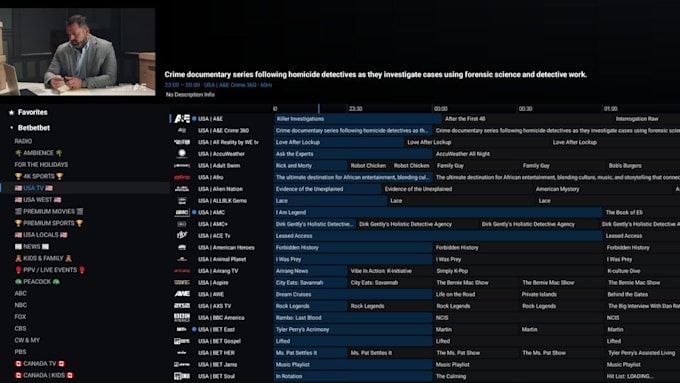This screenshot has height=383, width=680.
Task: Click the BET Gospel channel logo
Action: pyautogui.click(x=182, y=341)
